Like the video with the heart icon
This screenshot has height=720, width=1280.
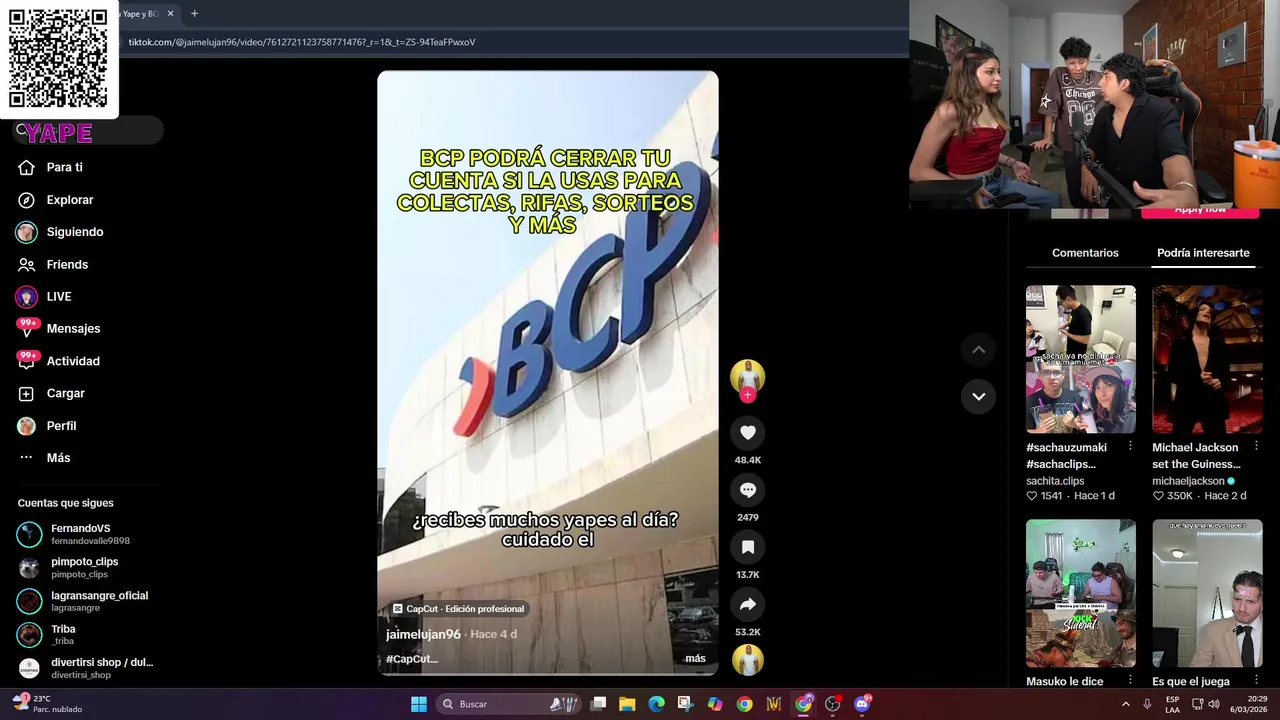(748, 432)
